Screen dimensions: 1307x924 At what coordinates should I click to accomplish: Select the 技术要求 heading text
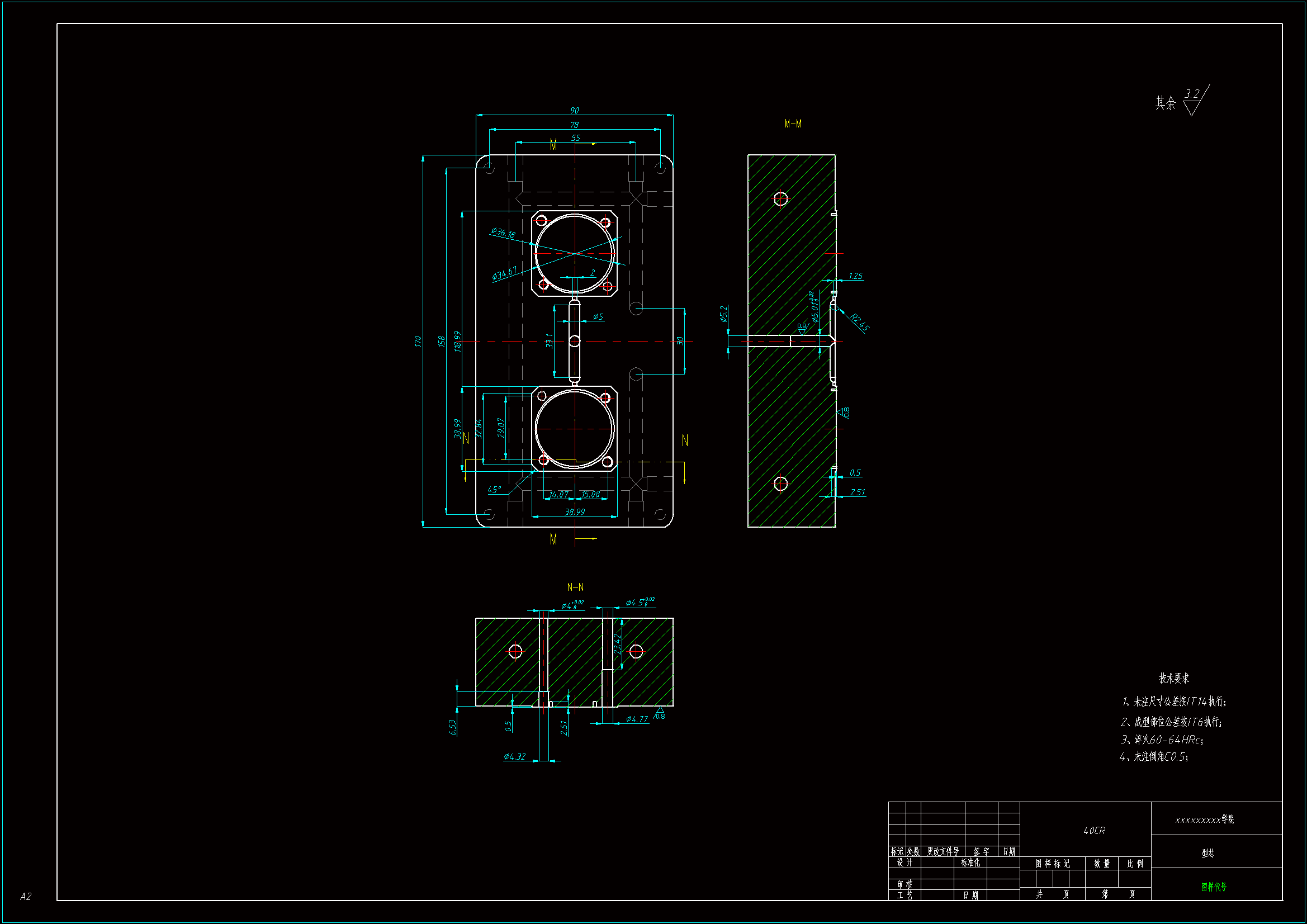pyautogui.click(x=1174, y=678)
